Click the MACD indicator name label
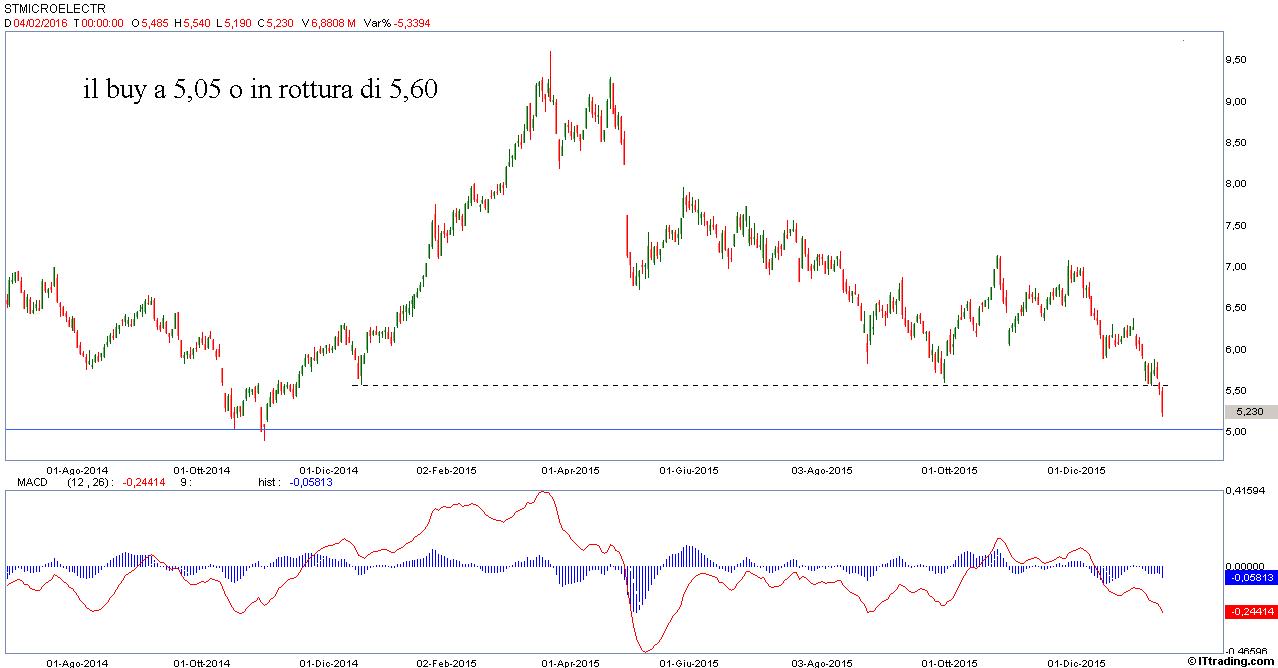 [33, 482]
